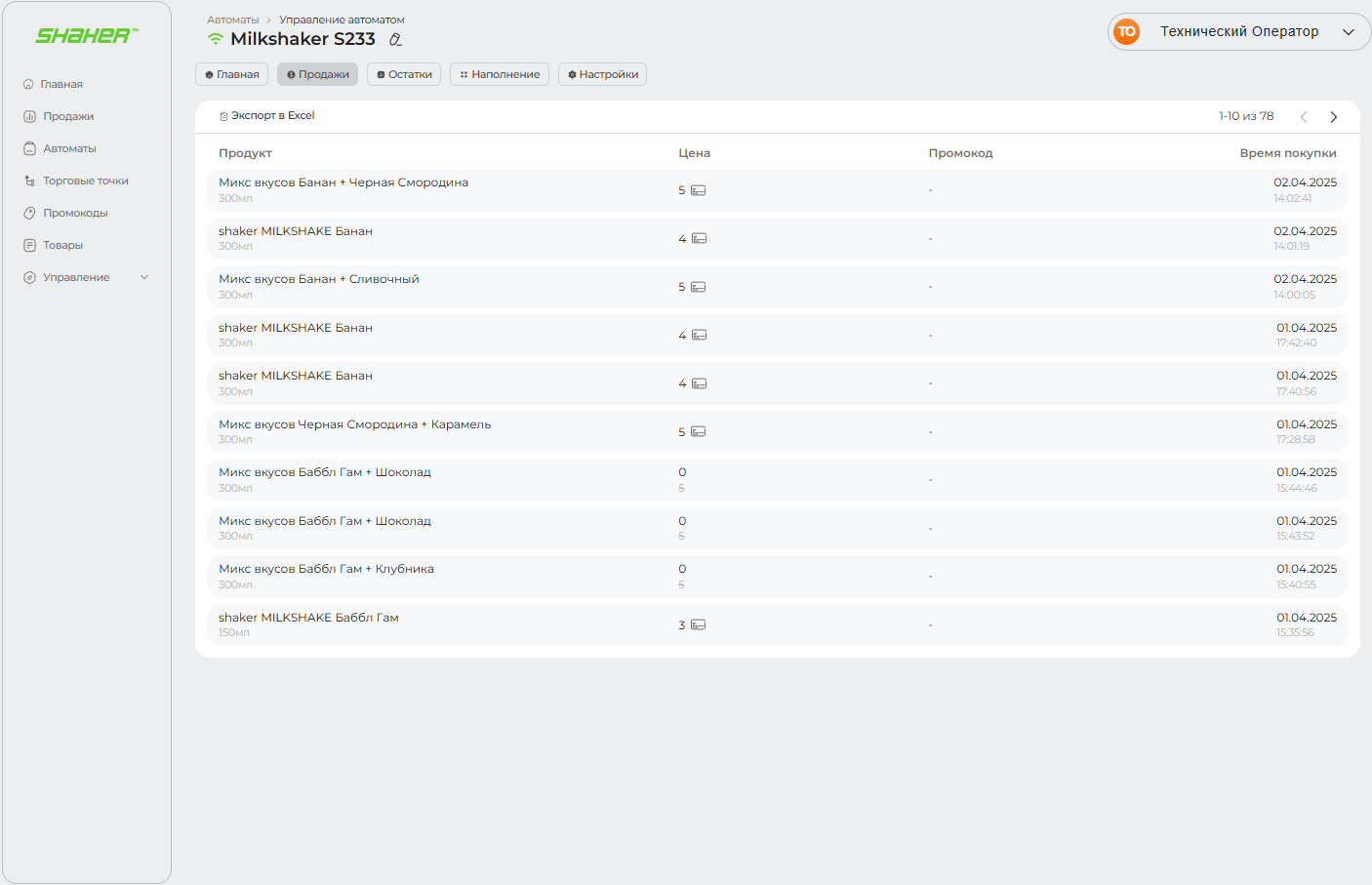This screenshot has width=1372, height=885.
Task: Open Товары in the sidebar
Action: 62,246
